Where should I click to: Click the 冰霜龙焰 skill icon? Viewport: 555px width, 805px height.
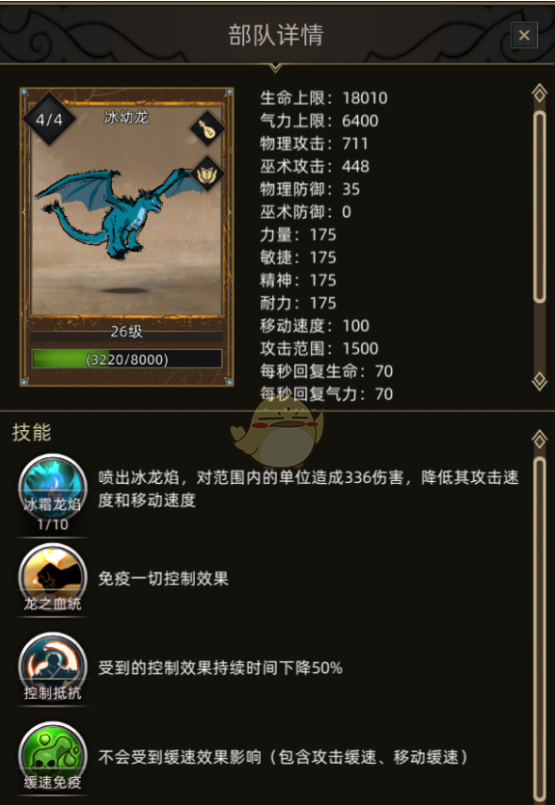tap(52, 488)
